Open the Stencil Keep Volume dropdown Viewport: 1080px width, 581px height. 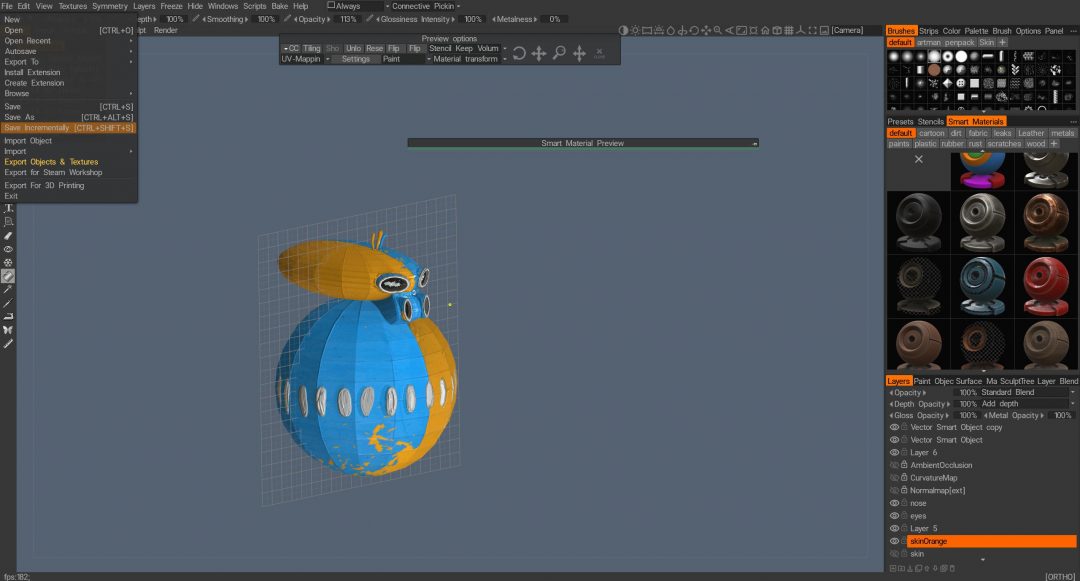pos(468,48)
